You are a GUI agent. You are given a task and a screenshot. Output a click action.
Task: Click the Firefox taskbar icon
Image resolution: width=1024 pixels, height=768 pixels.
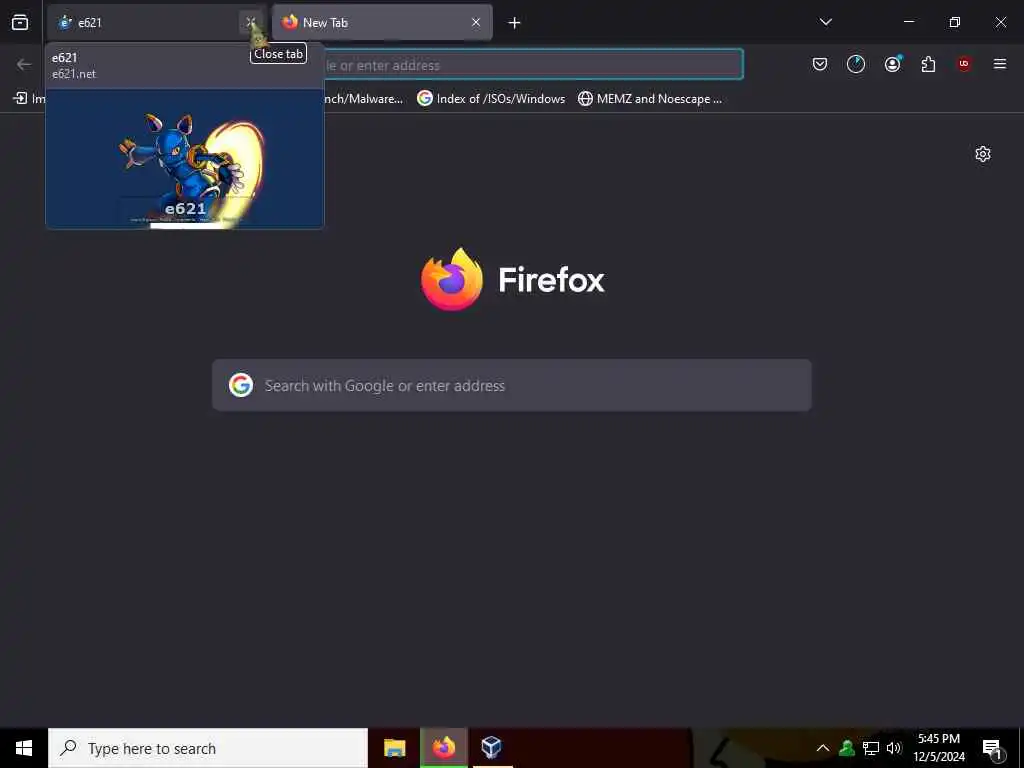click(x=443, y=748)
